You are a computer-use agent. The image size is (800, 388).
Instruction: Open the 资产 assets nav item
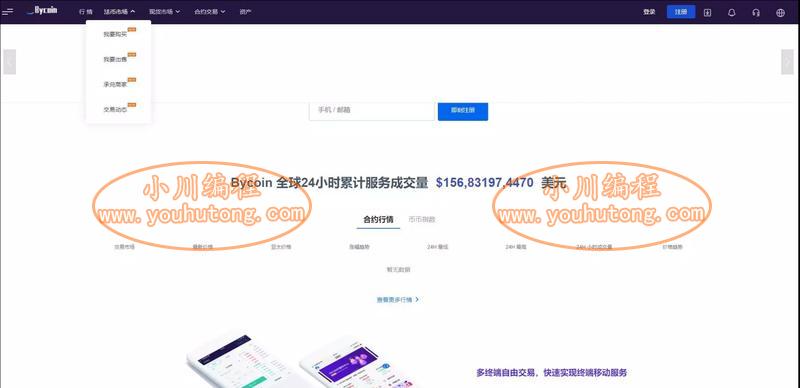tap(245, 12)
